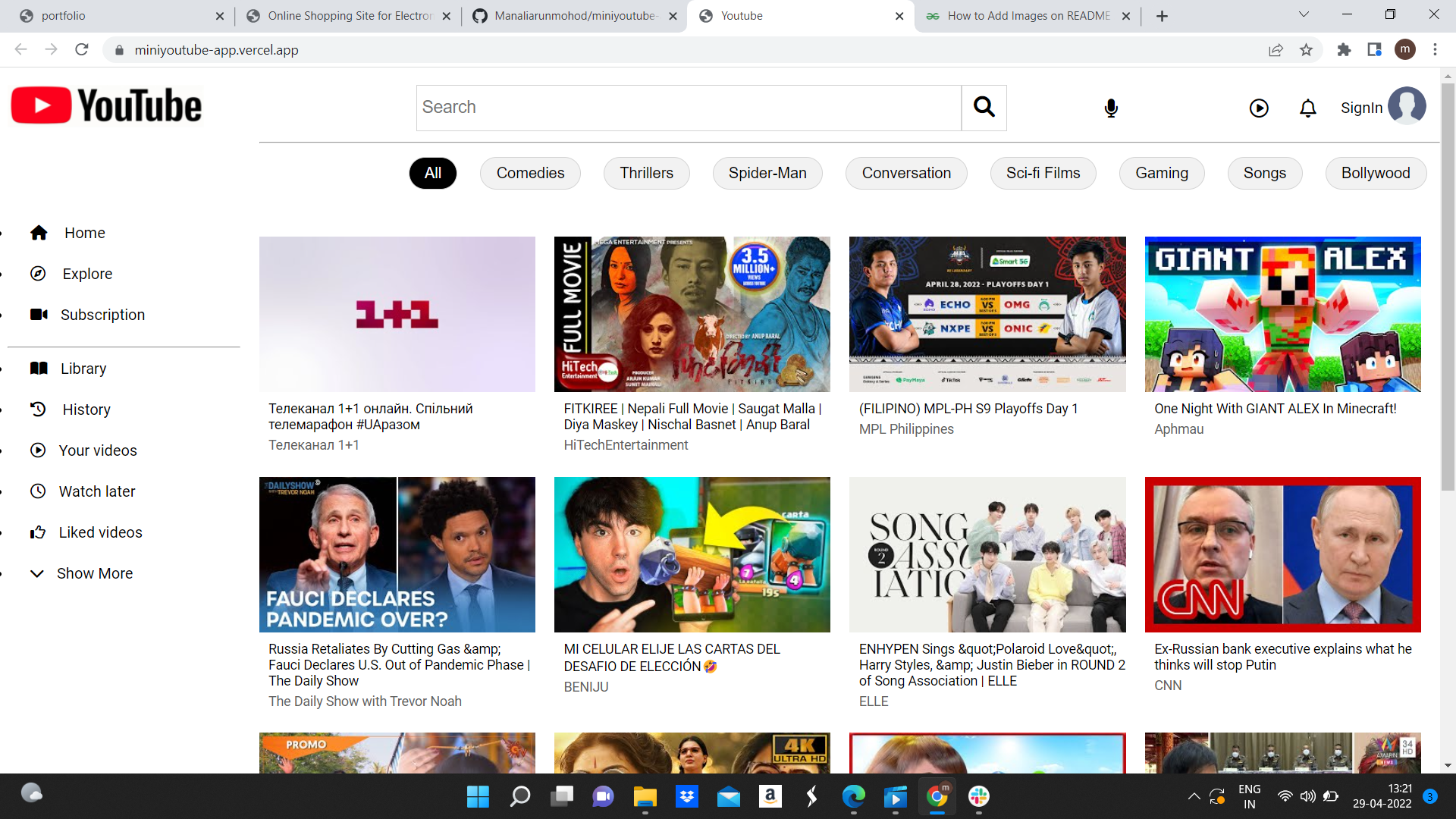Viewport: 1456px width, 819px height.
Task: Open the MPL Philippines channel link
Action: [906, 429]
